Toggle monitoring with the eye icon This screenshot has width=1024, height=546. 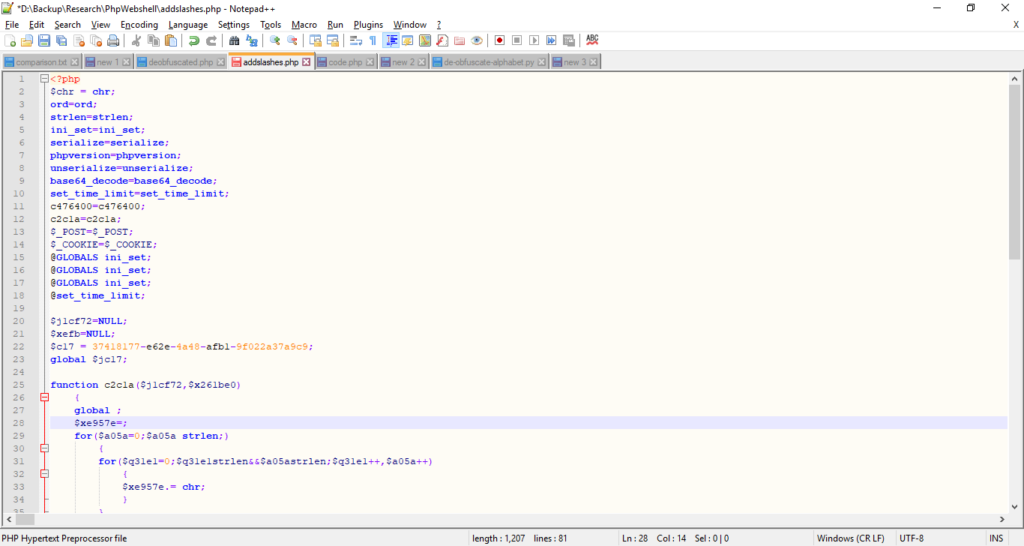477,40
